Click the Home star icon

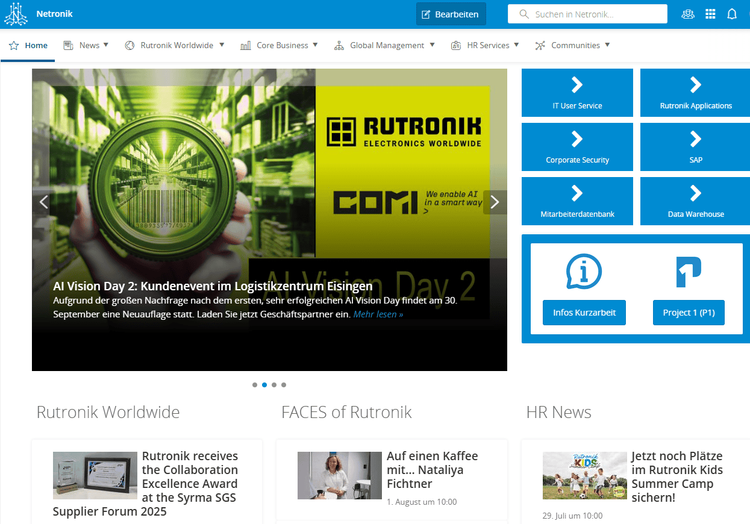[x=14, y=45]
